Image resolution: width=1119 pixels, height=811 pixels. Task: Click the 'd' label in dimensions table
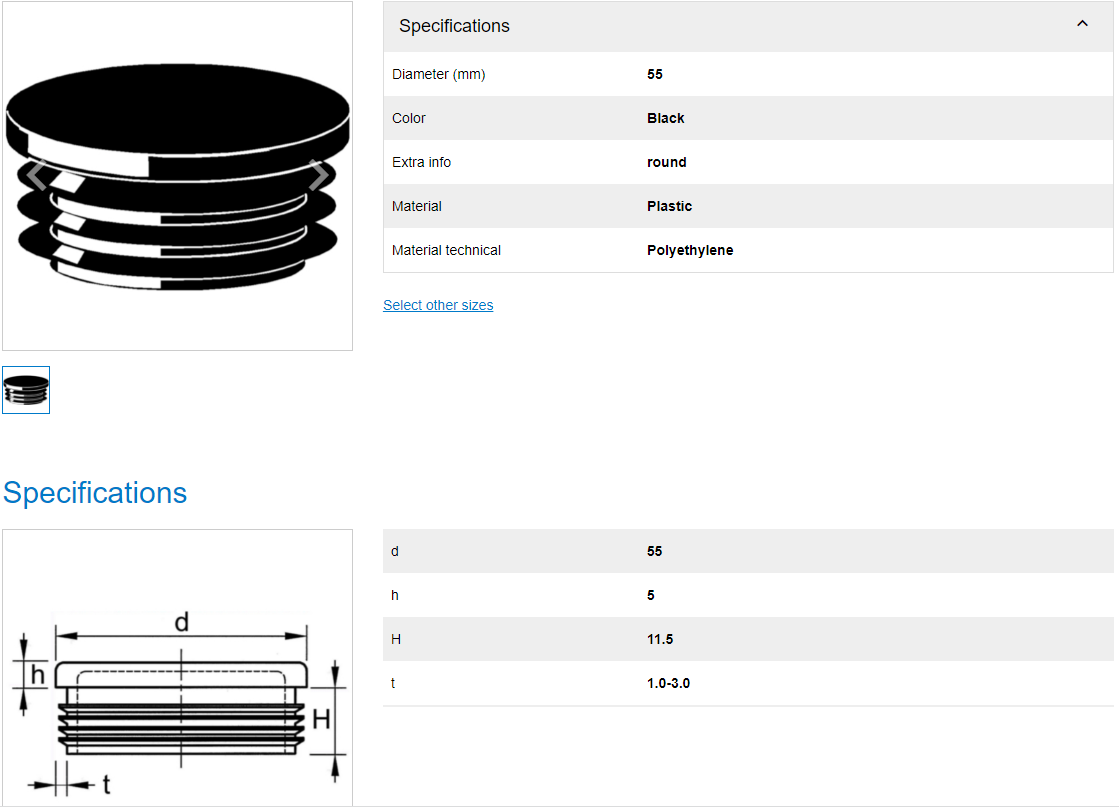[x=395, y=552]
